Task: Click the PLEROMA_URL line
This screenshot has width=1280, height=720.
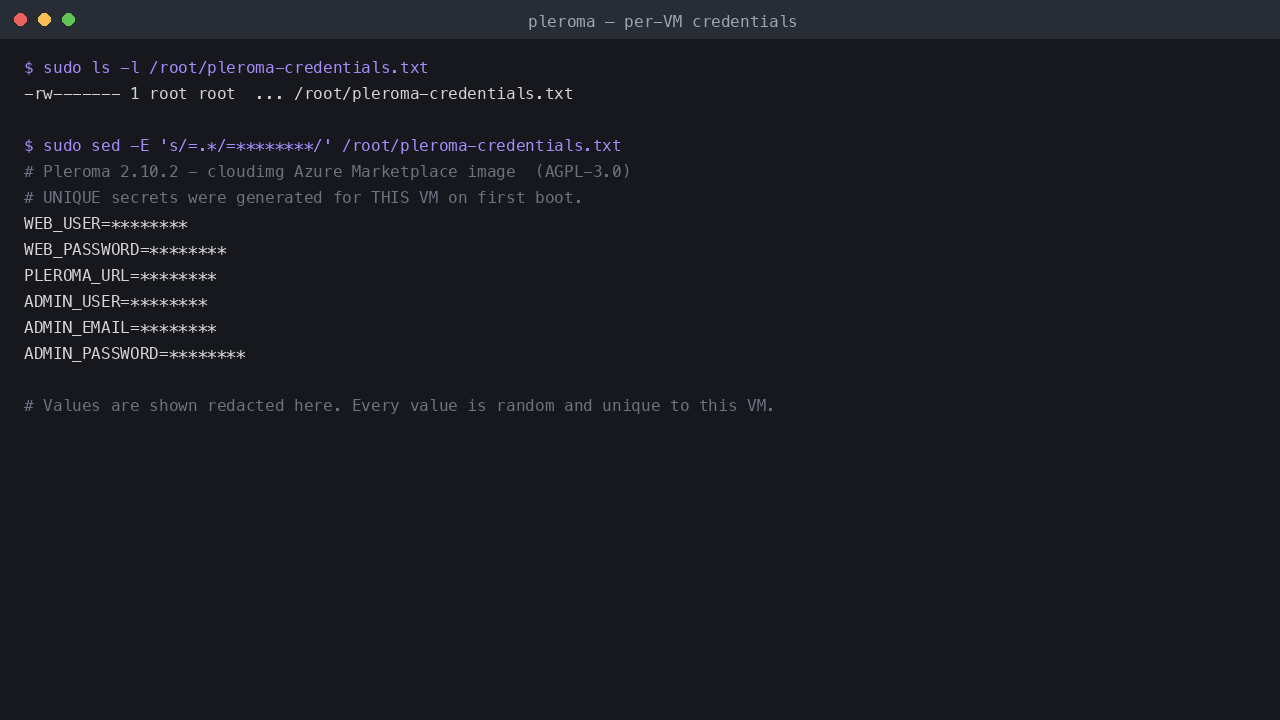Action: point(120,276)
